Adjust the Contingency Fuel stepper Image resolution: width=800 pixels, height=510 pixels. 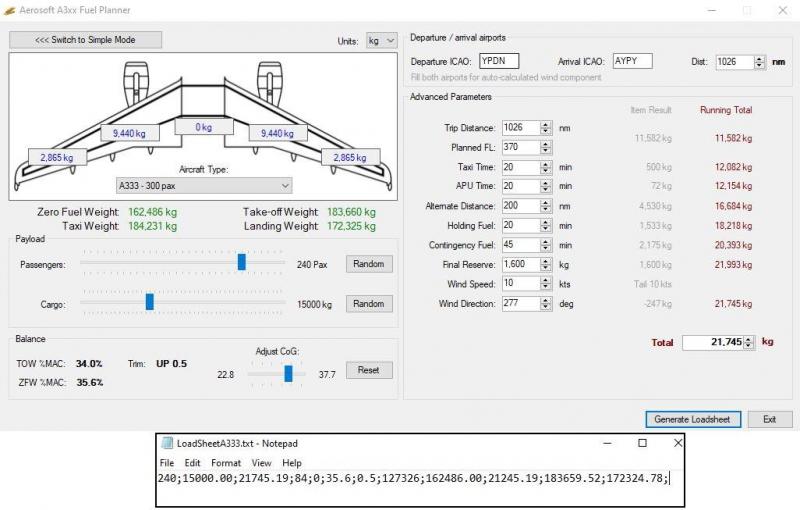tap(546, 245)
